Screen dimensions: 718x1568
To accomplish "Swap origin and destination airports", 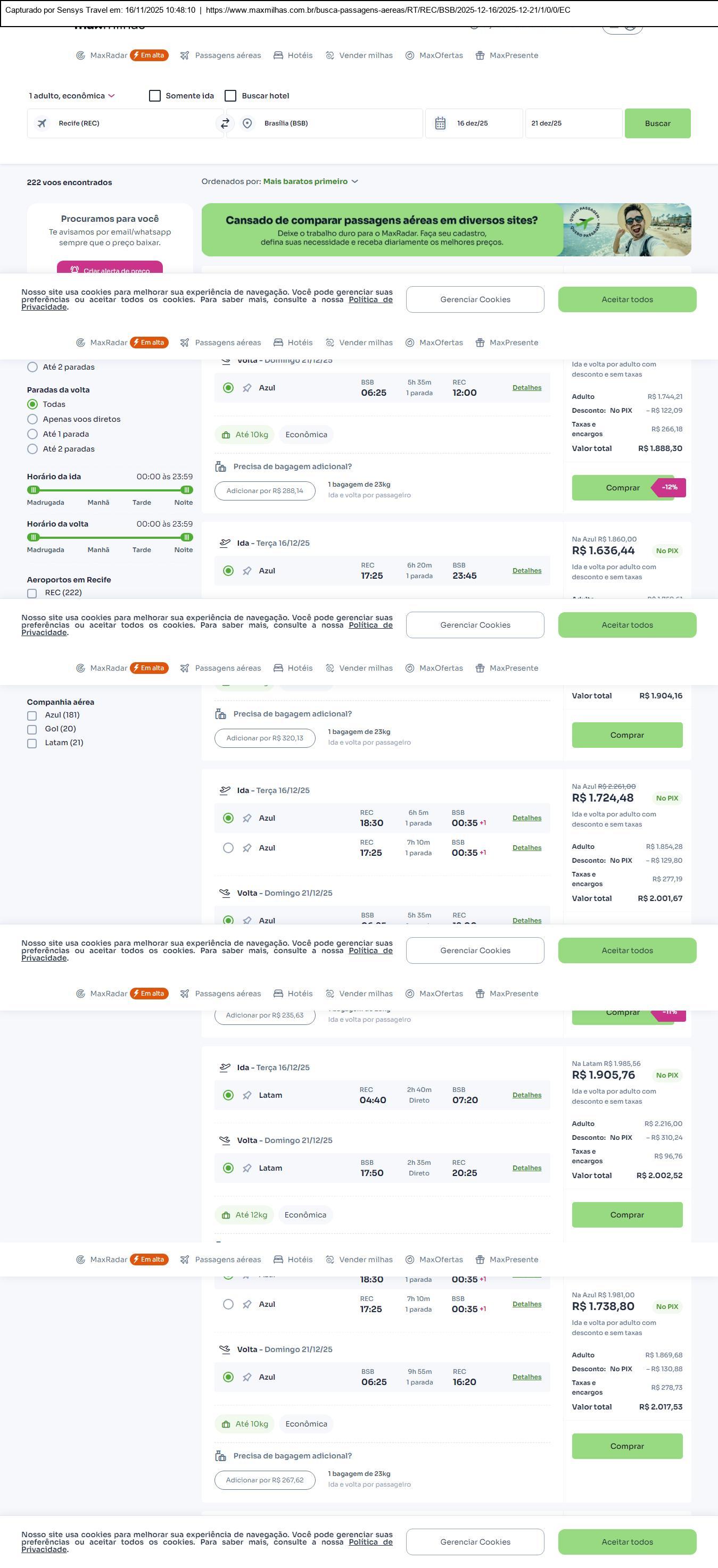I will pyautogui.click(x=225, y=123).
